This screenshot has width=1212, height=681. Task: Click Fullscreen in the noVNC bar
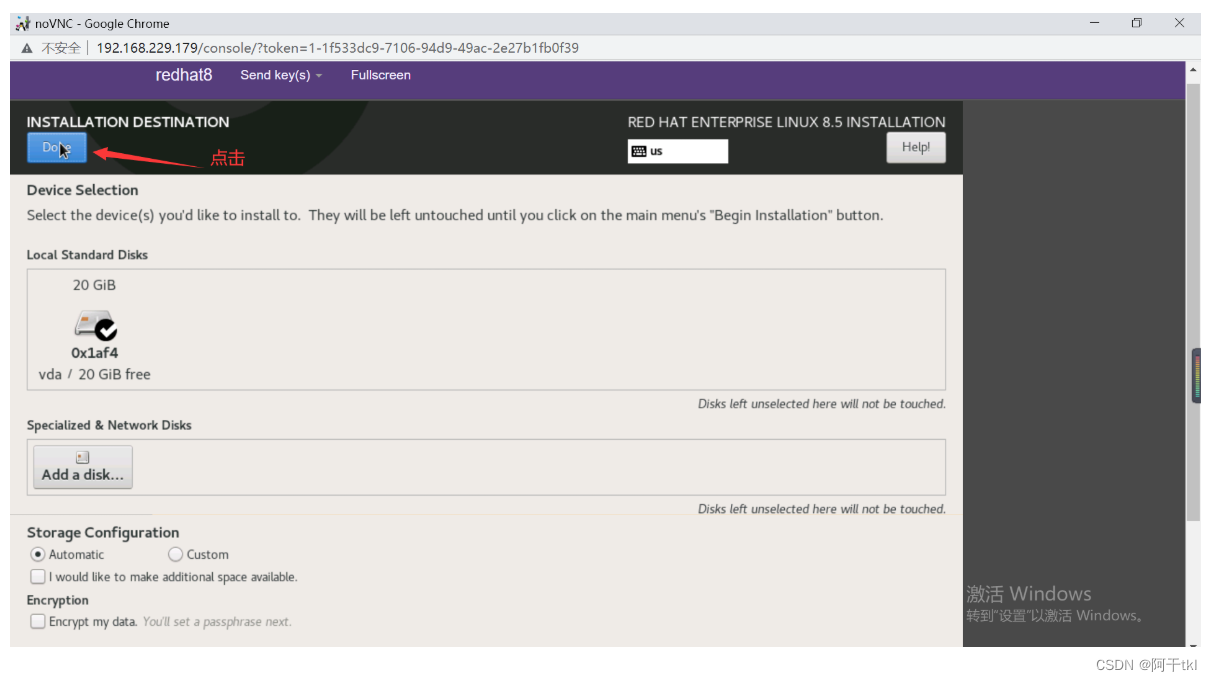381,75
